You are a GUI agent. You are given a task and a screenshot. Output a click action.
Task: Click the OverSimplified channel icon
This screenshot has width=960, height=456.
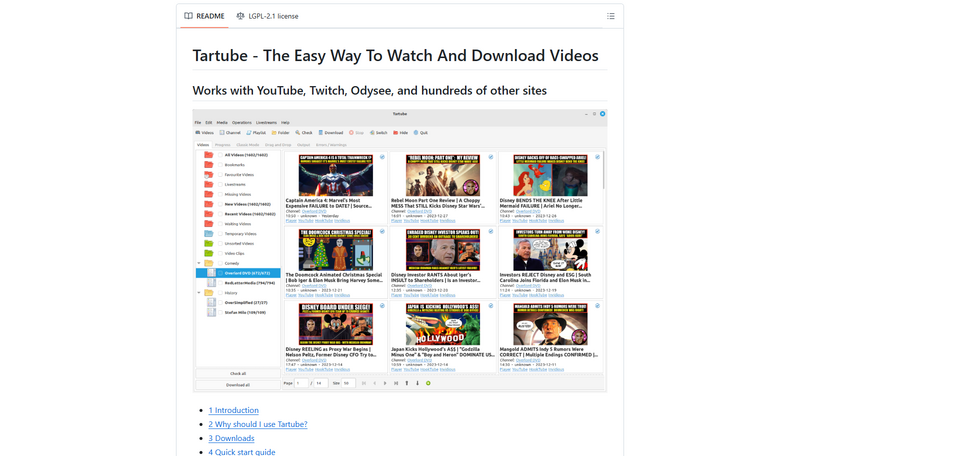click(x=212, y=302)
